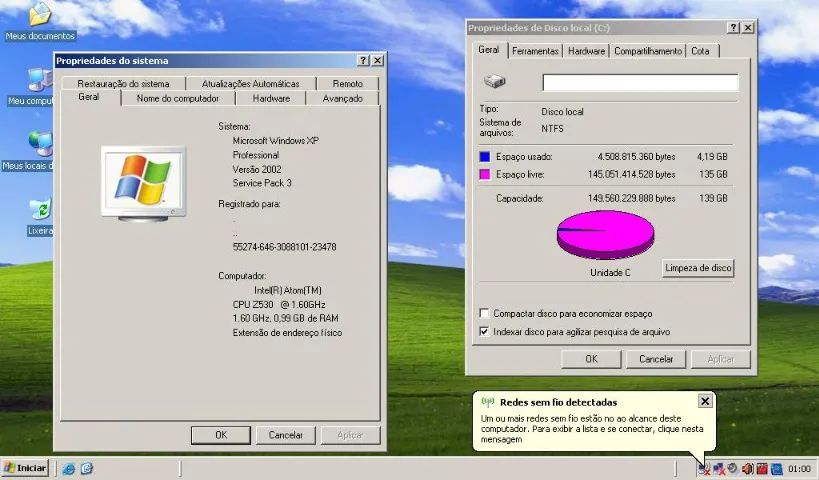Open the Ferramentas tab

coord(535,51)
